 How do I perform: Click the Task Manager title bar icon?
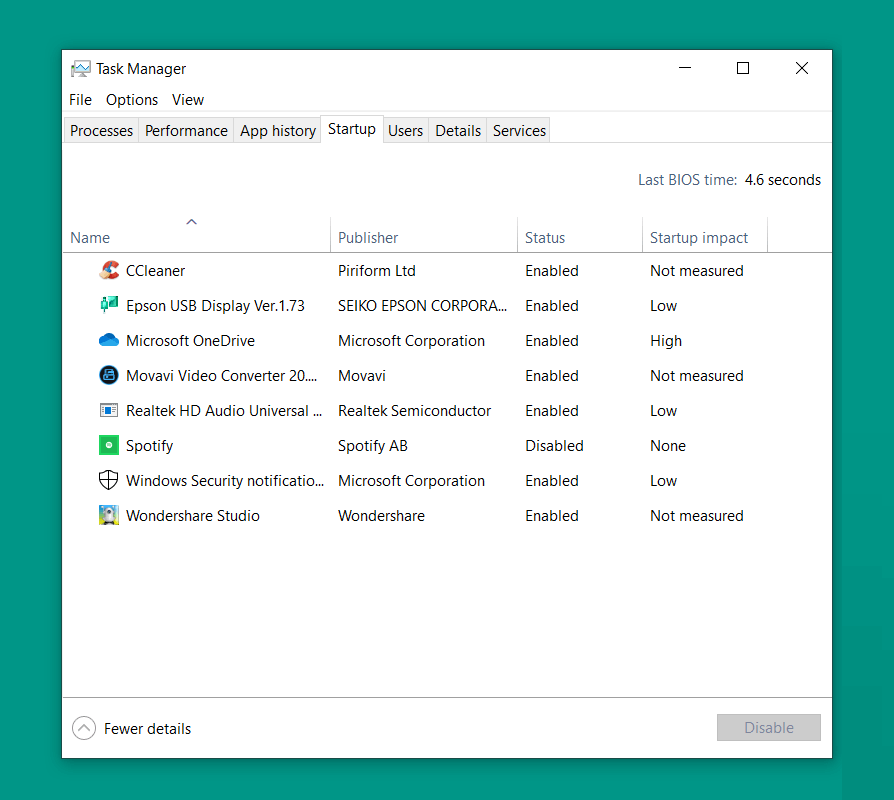[80, 69]
